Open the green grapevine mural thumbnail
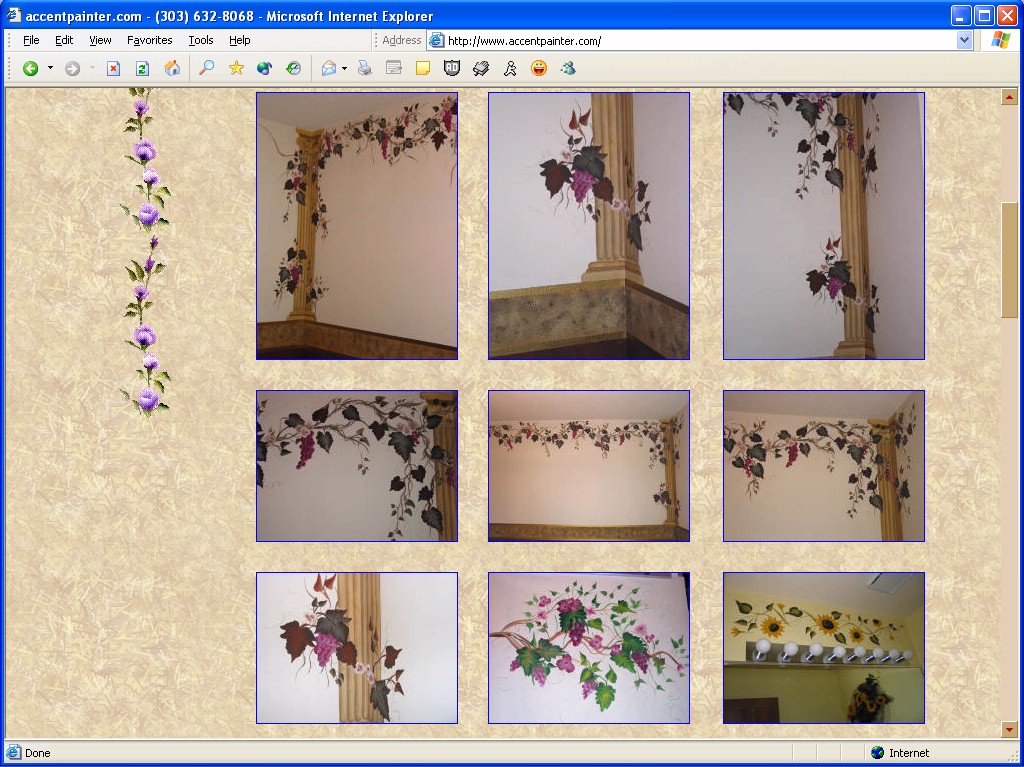The image size is (1024, 767). tap(588, 647)
